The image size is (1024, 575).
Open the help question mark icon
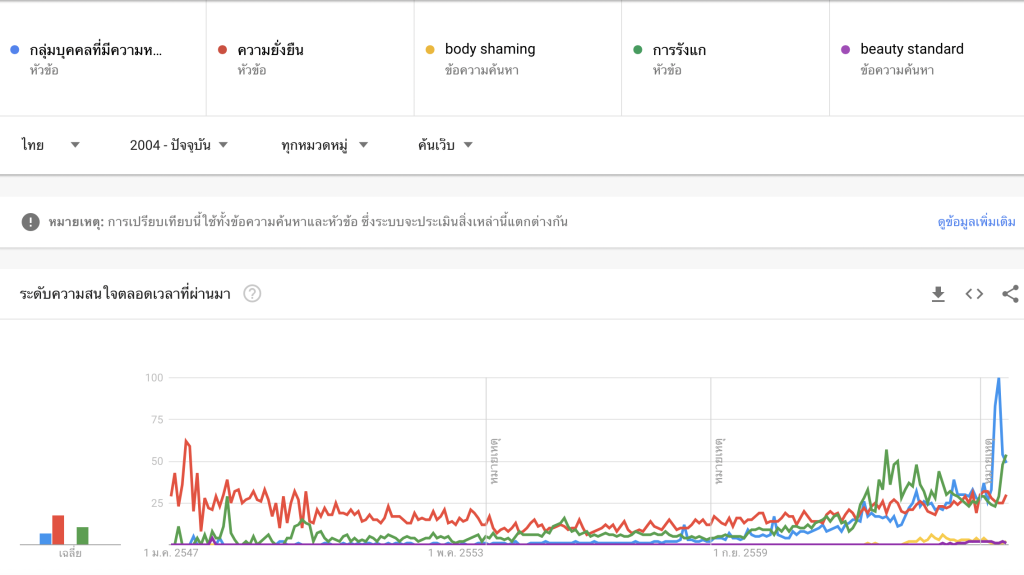coord(253,293)
